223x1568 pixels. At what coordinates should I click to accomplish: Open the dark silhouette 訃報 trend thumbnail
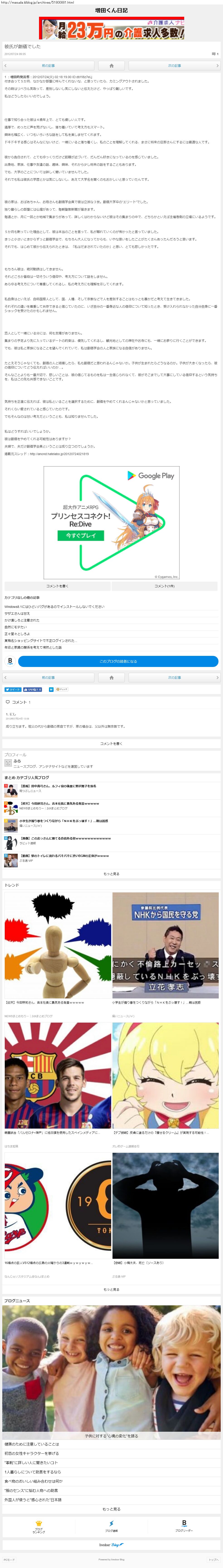165,1205
